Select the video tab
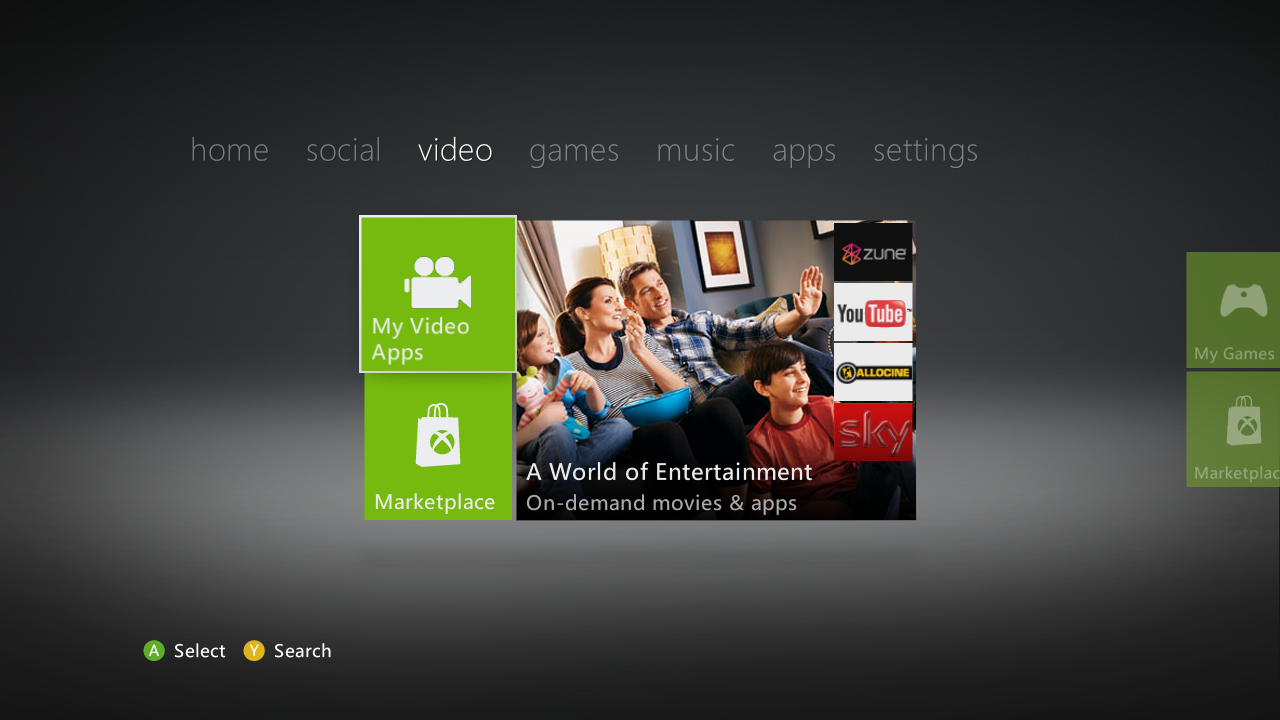The width and height of the screenshot is (1280, 720). 455,150
